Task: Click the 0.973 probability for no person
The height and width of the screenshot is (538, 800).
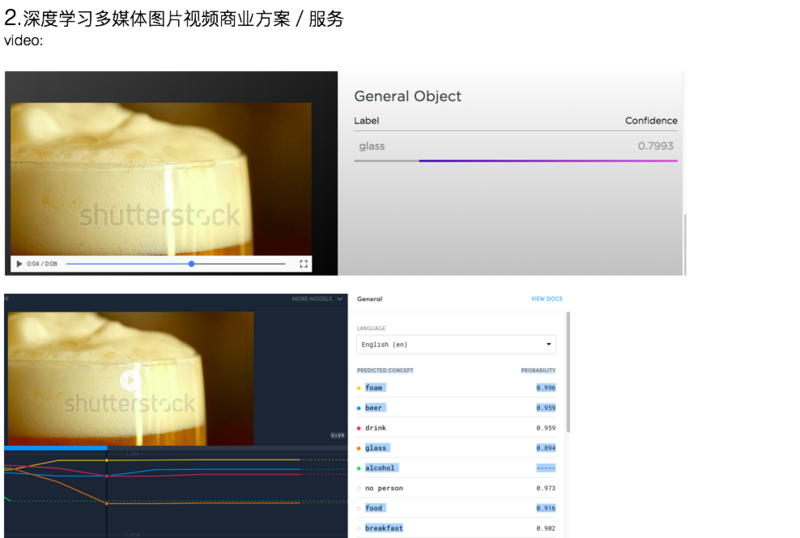Action: pos(546,488)
